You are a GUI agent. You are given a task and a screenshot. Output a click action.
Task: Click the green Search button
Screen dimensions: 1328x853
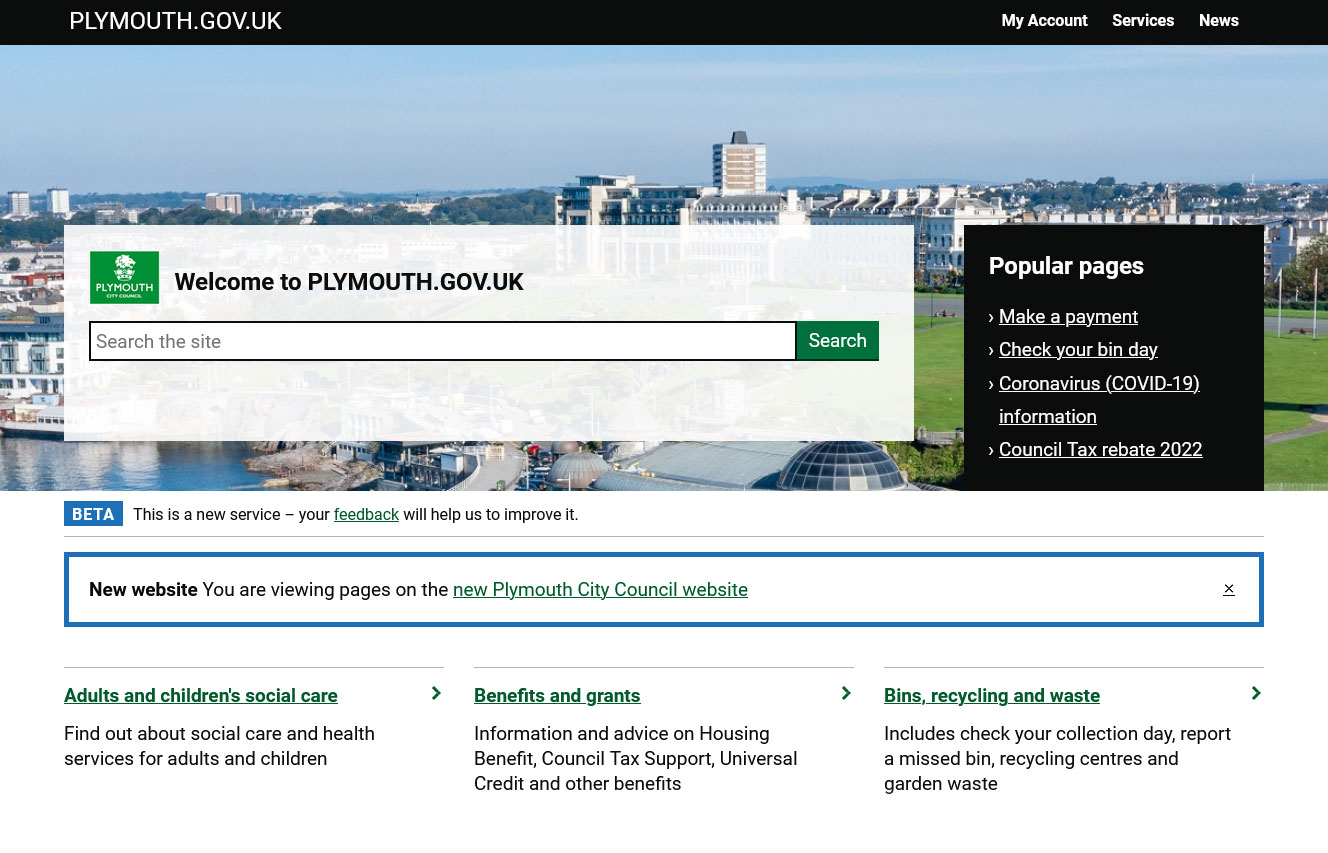(x=838, y=341)
